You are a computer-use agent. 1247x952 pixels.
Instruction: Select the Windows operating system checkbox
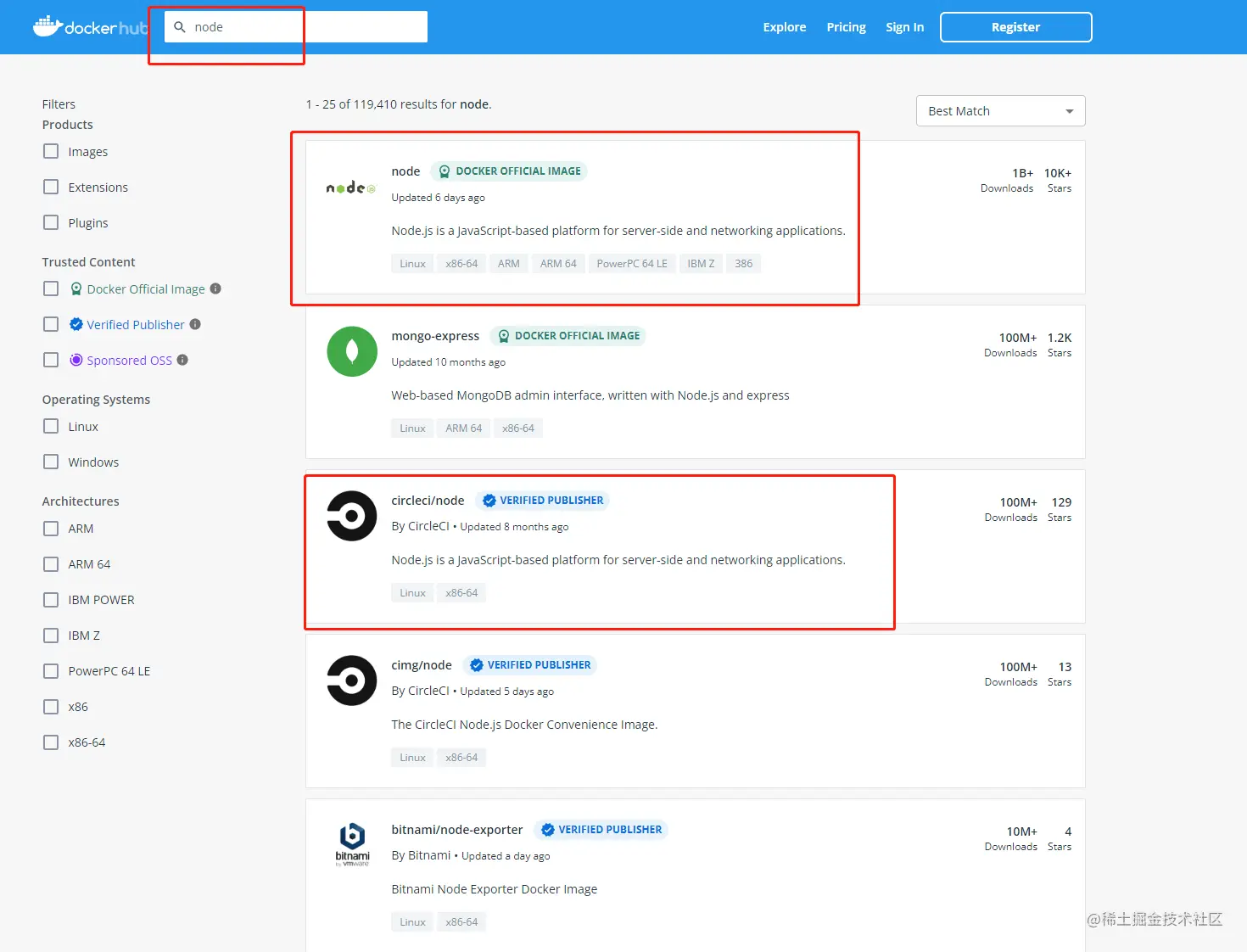(x=51, y=462)
